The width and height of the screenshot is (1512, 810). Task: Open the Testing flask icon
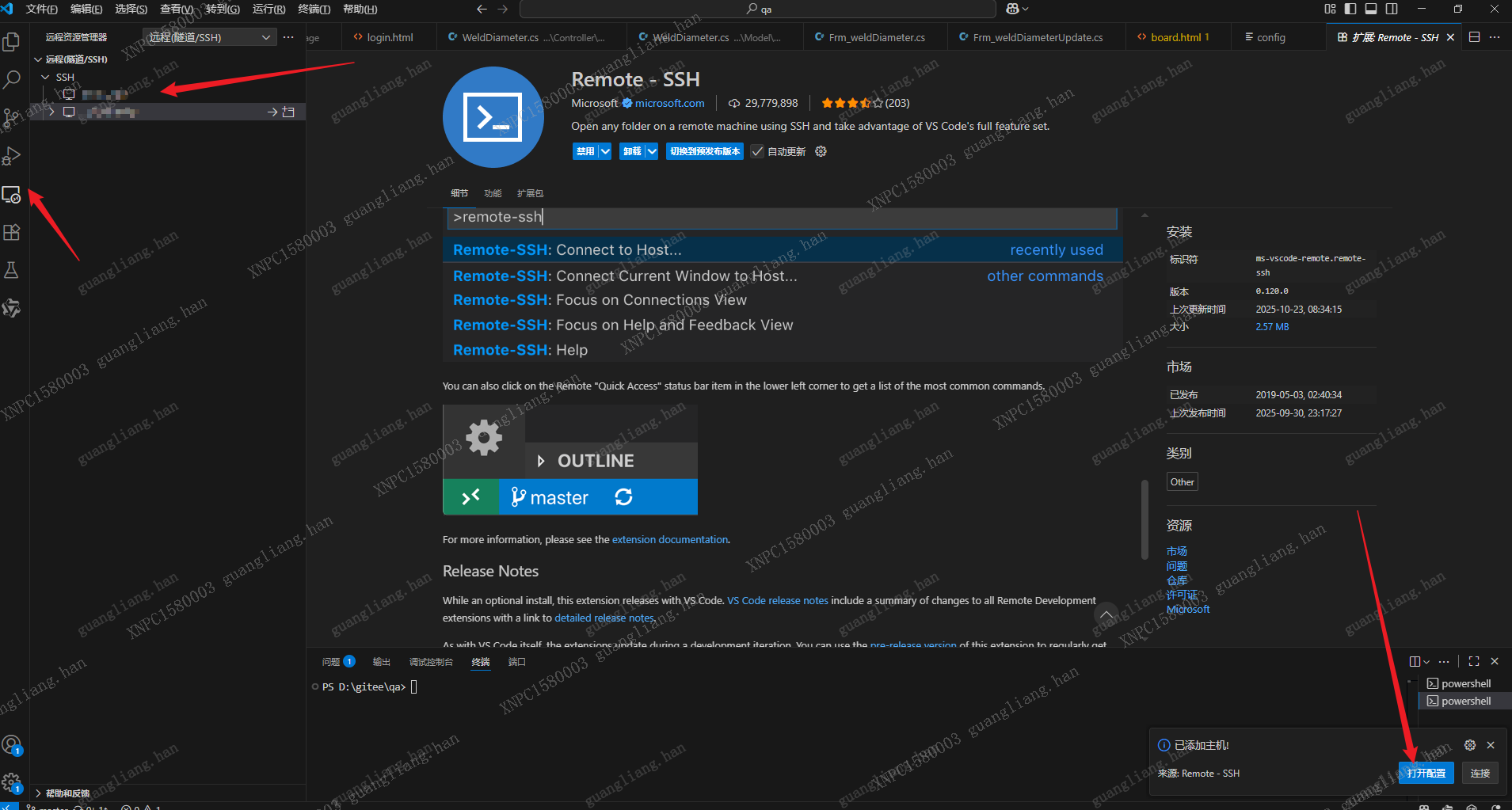12,270
